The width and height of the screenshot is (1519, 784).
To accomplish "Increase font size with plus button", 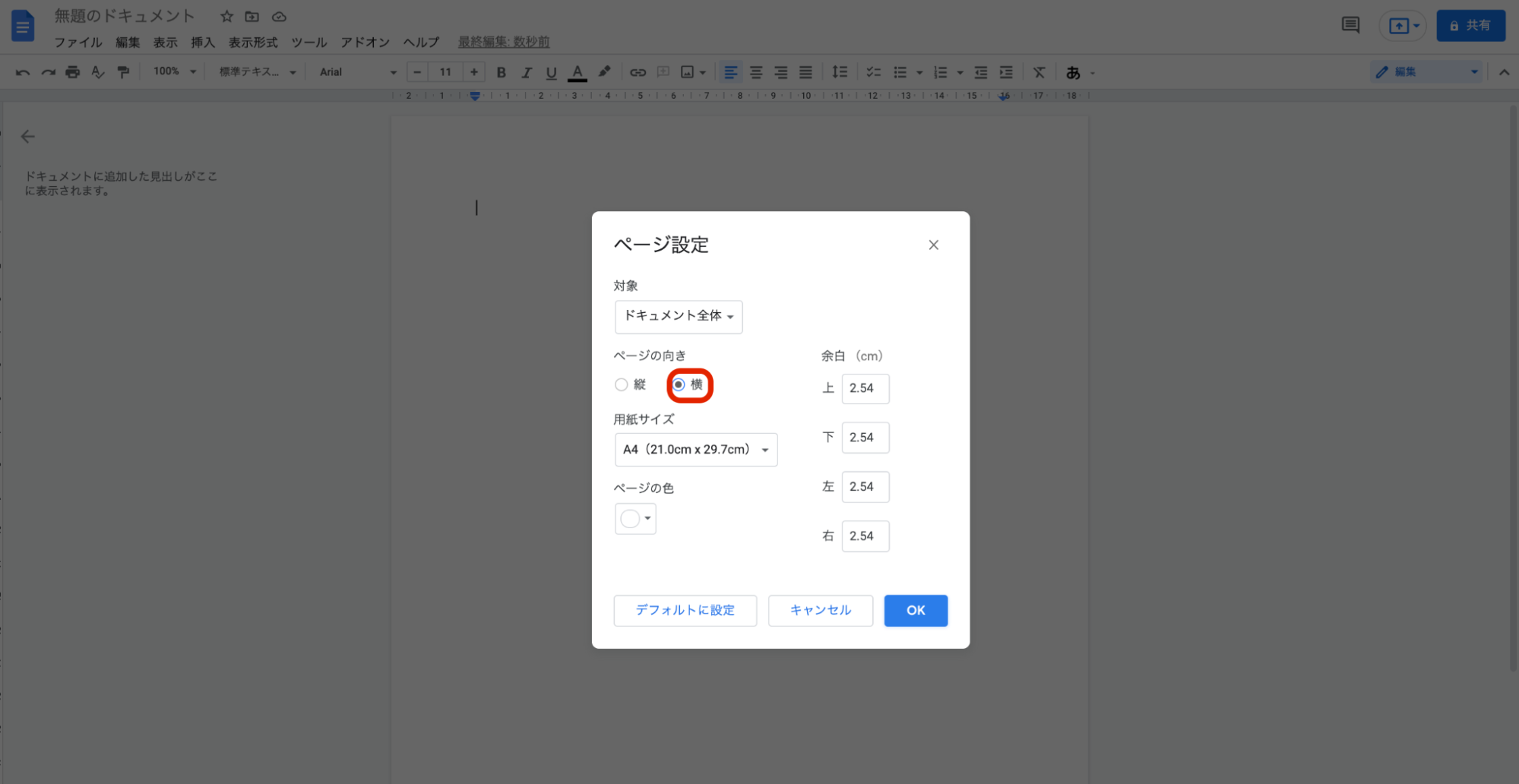I will [x=474, y=72].
